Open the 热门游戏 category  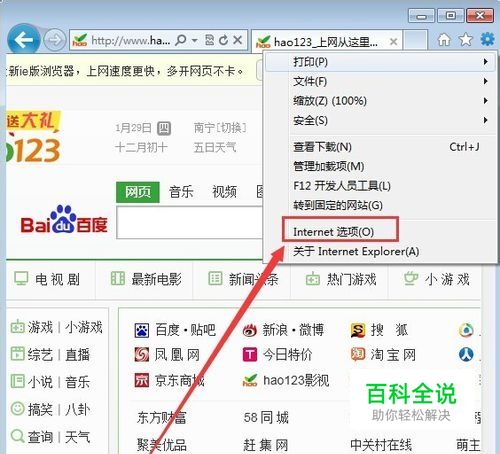tap(351, 279)
